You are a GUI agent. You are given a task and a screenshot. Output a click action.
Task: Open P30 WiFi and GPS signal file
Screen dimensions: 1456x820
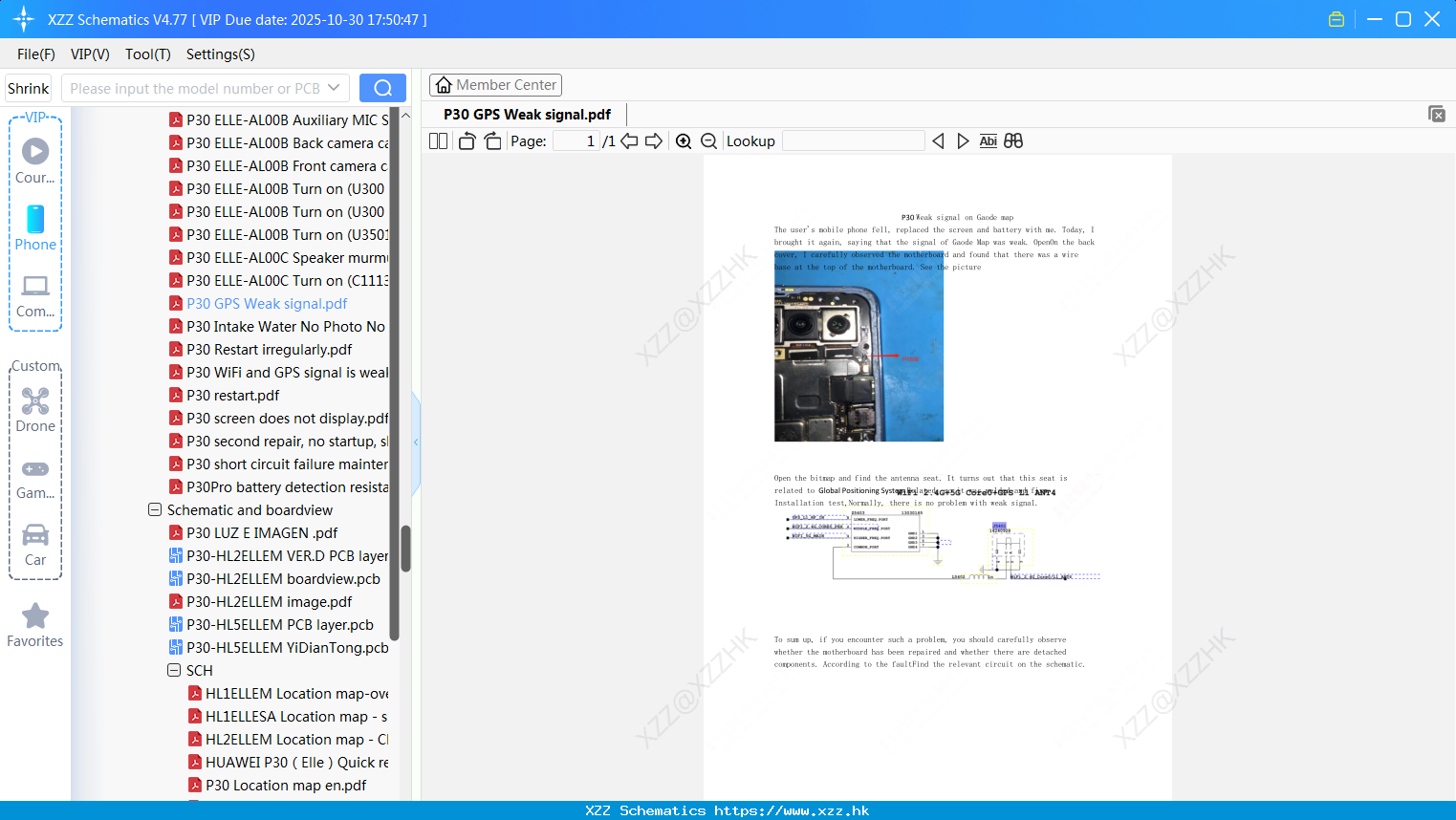[278, 373]
